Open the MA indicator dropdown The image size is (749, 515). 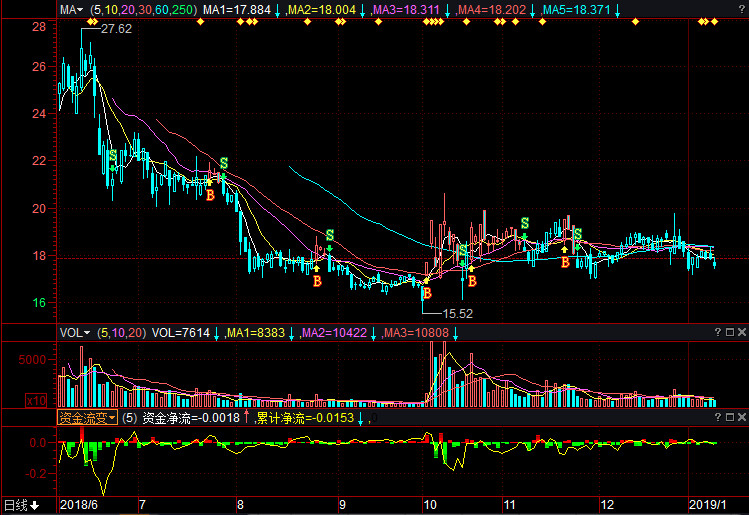coord(70,10)
